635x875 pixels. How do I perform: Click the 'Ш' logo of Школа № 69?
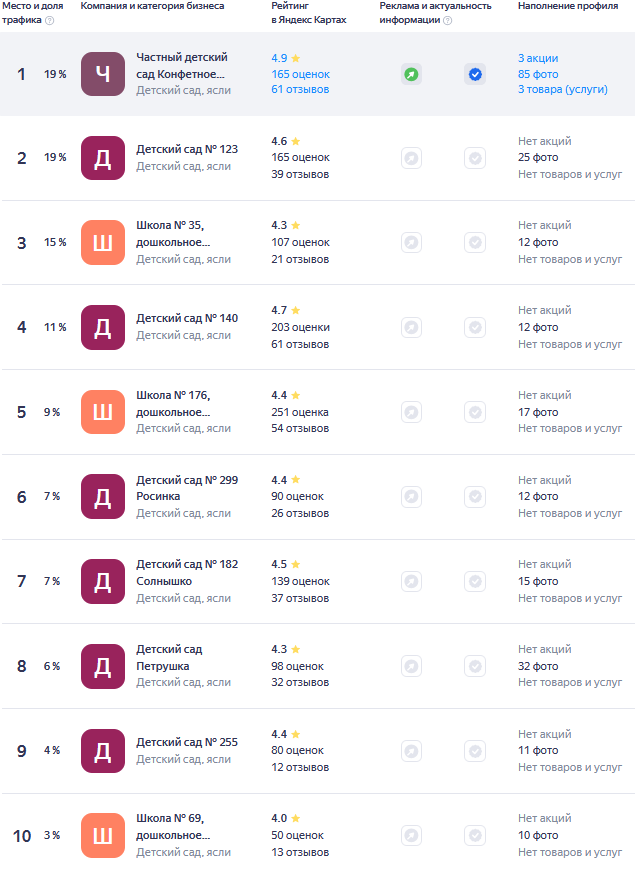[x=103, y=835]
